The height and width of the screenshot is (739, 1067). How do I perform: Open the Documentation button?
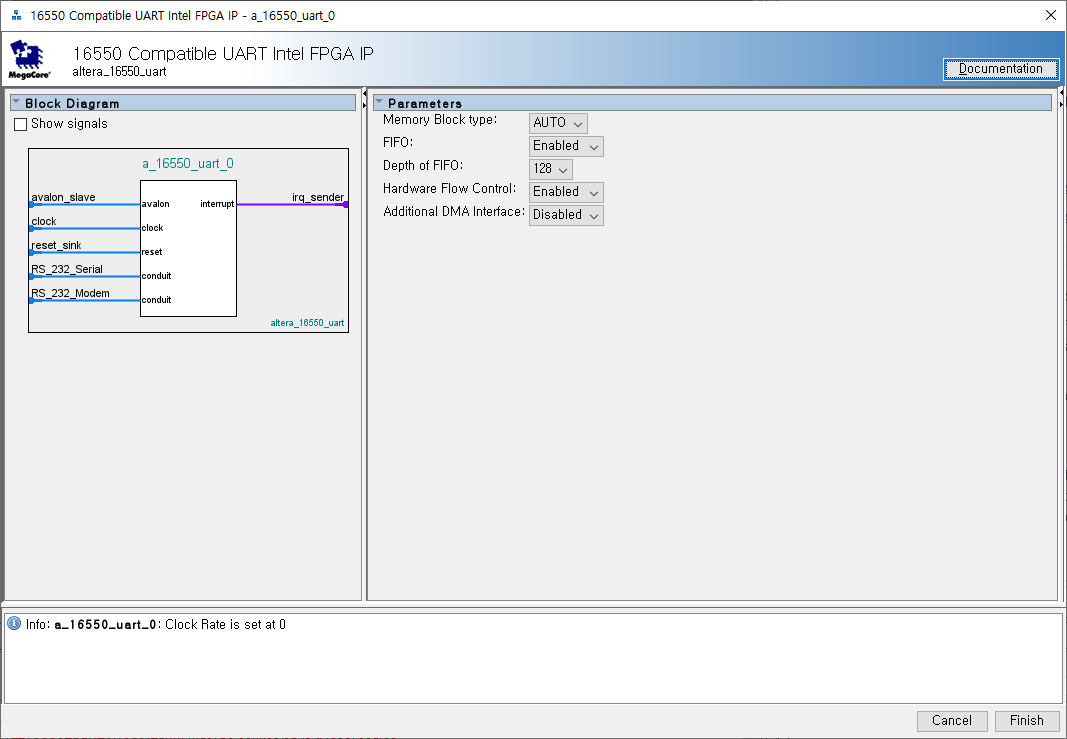1000,69
